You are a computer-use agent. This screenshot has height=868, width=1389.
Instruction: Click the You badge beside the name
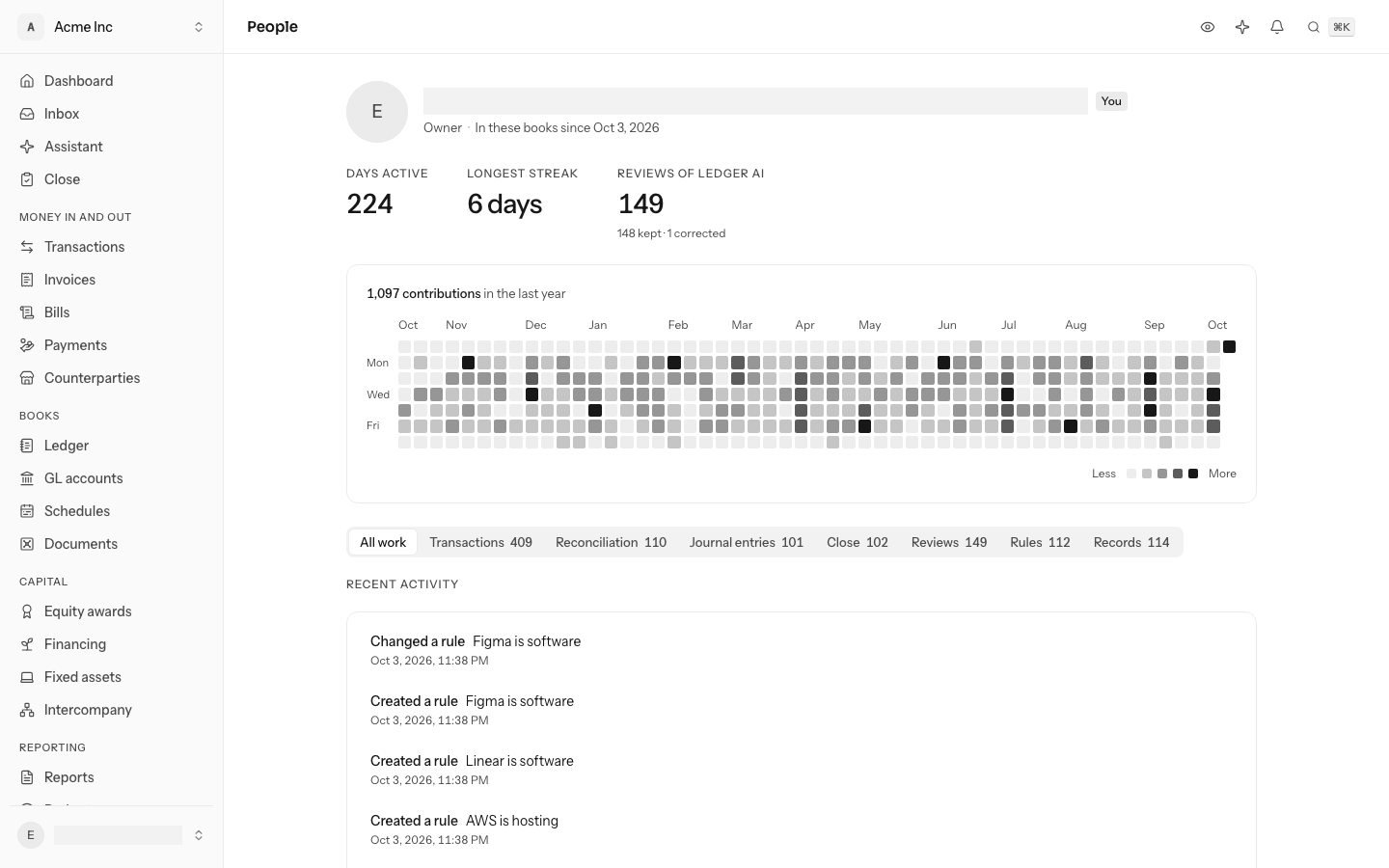[1111, 101]
